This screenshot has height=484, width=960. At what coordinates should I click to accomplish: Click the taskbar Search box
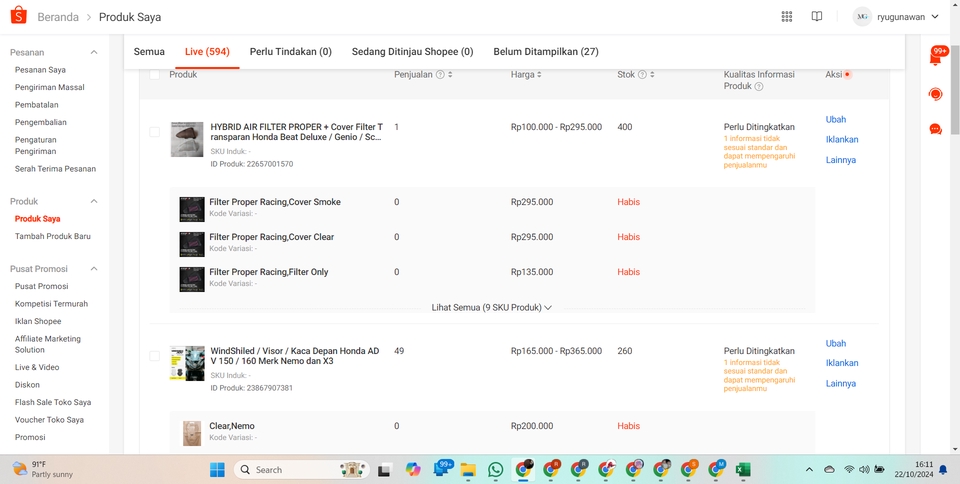tap(301, 469)
